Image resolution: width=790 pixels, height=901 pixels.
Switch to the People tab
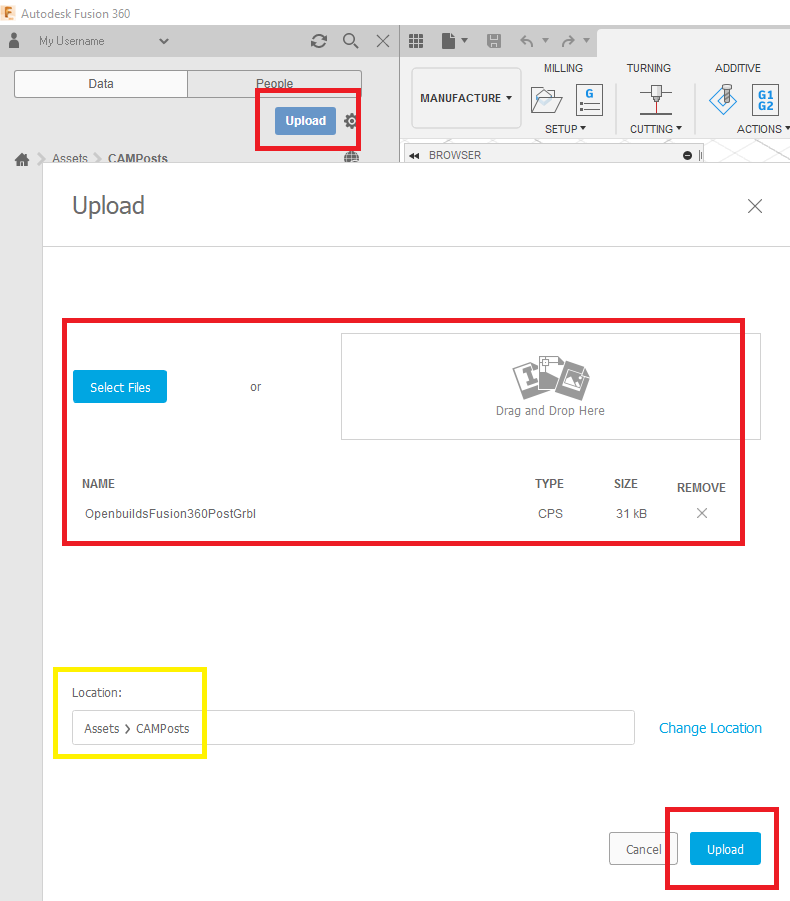point(274,84)
